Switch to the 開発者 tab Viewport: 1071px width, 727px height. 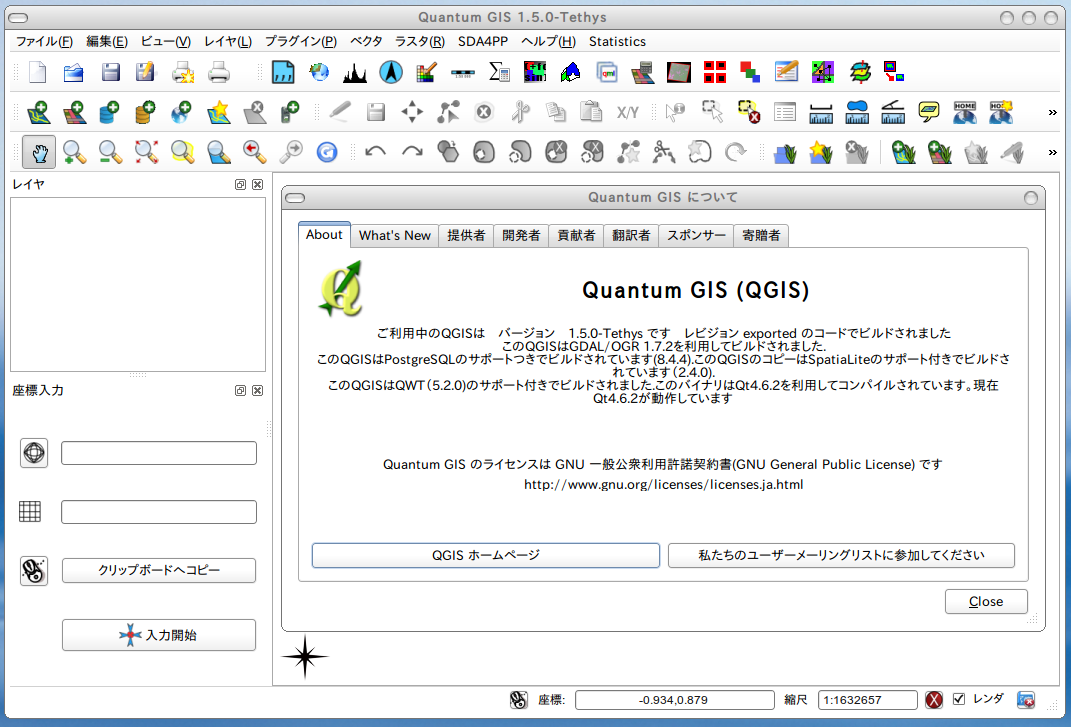pos(521,236)
